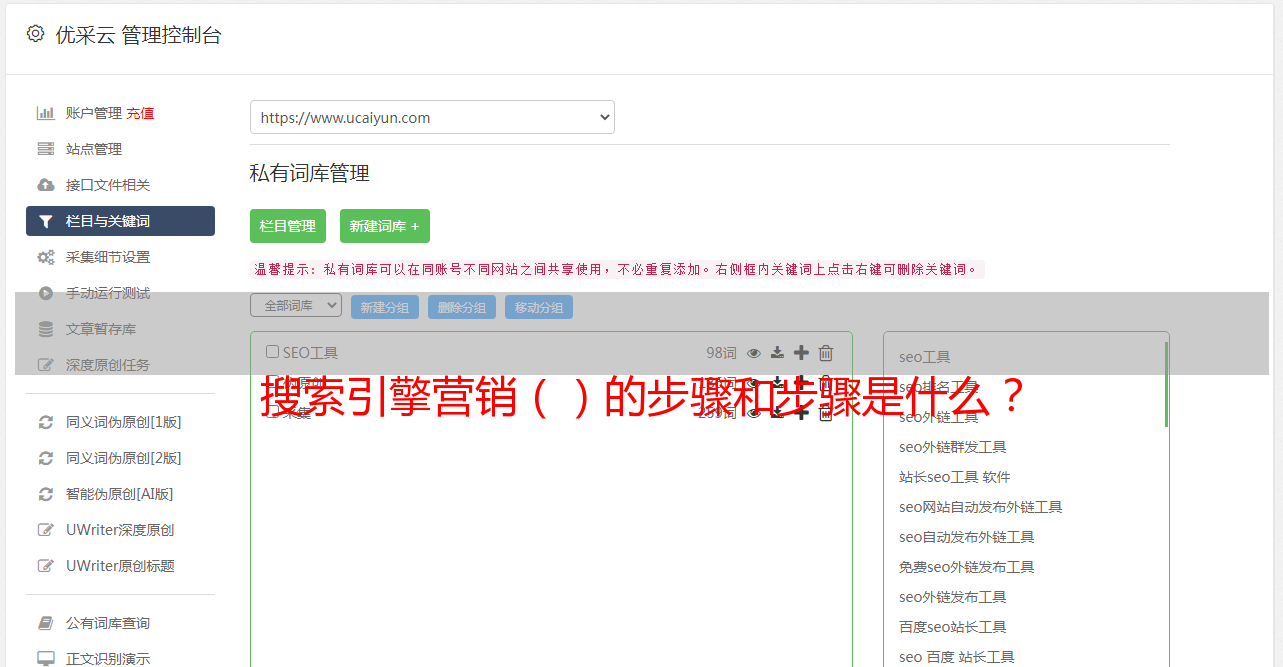Click the 栏目管理 green button

(288, 226)
